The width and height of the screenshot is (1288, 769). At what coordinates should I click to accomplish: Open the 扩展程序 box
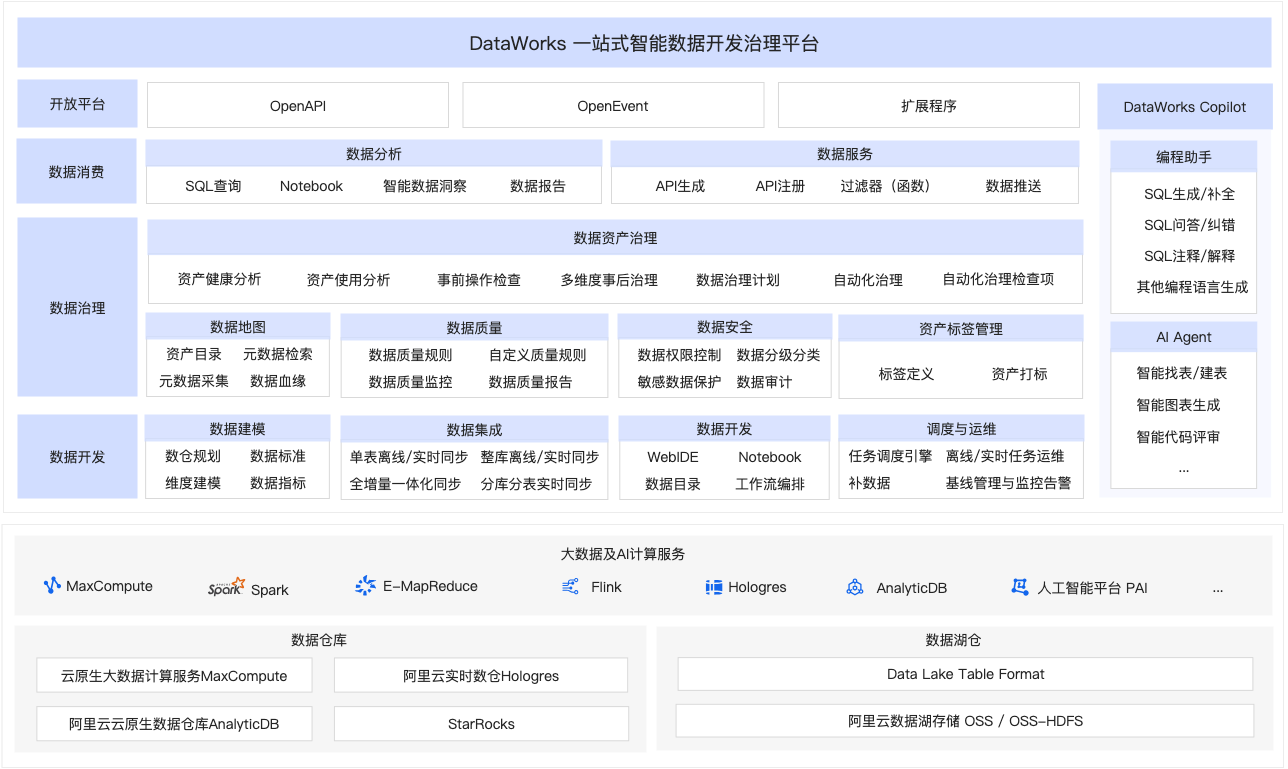(x=929, y=105)
